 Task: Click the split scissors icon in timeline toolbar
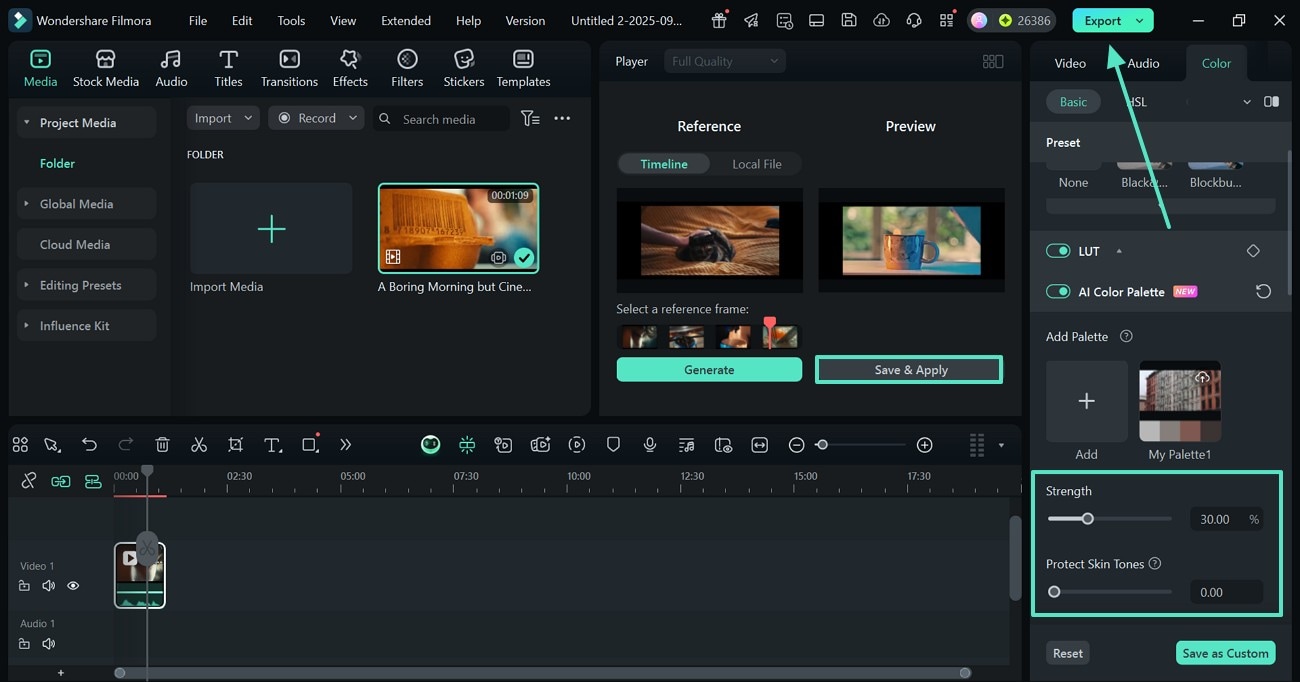pyautogui.click(x=199, y=445)
